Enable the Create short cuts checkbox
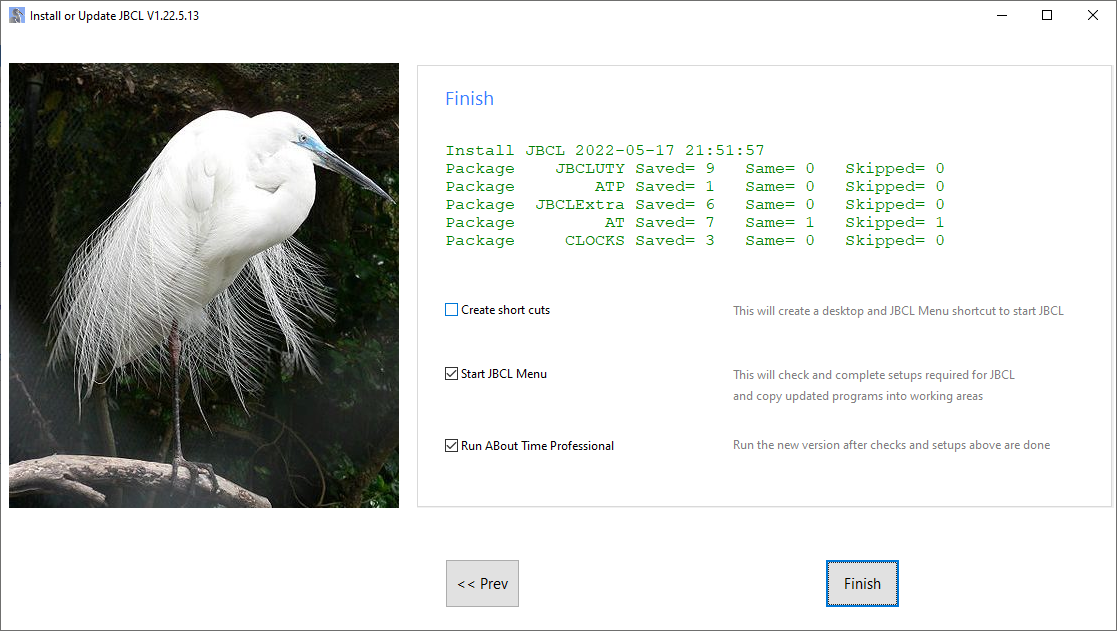Screen dimensions: 1117x631 click(452, 310)
